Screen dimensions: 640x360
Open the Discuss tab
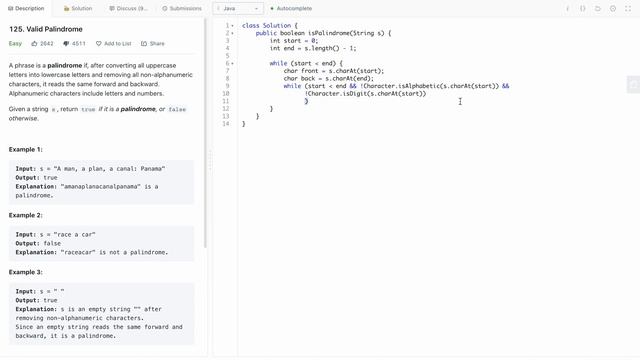click(x=128, y=9)
